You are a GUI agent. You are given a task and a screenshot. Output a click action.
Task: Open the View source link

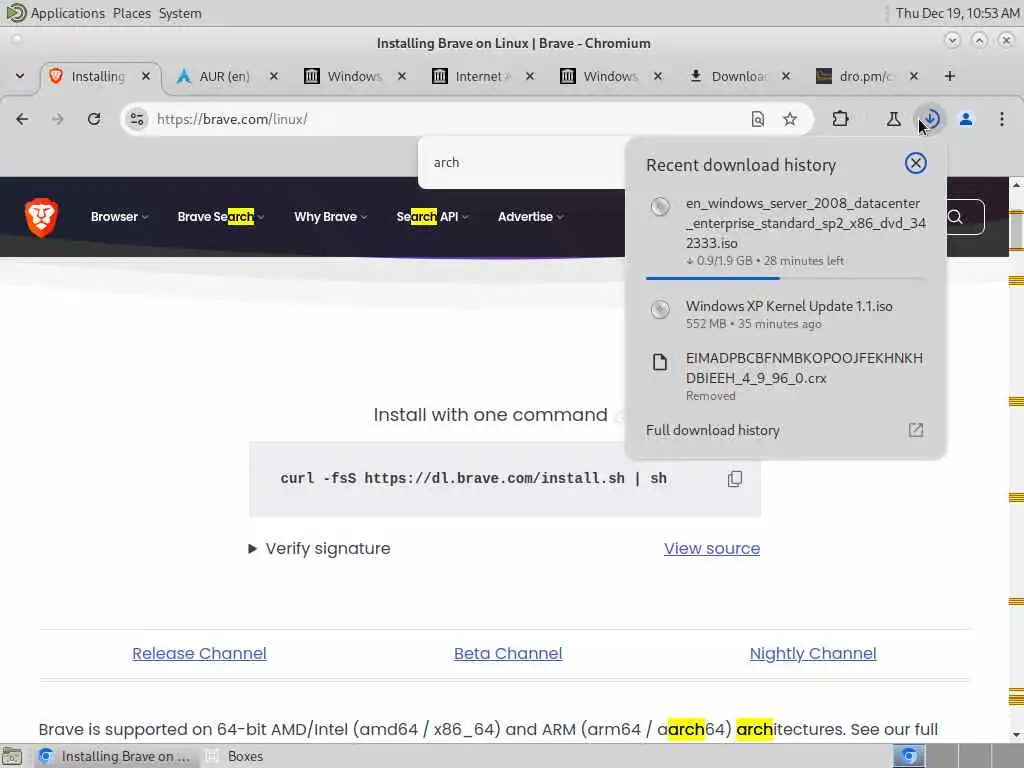click(712, 549)
